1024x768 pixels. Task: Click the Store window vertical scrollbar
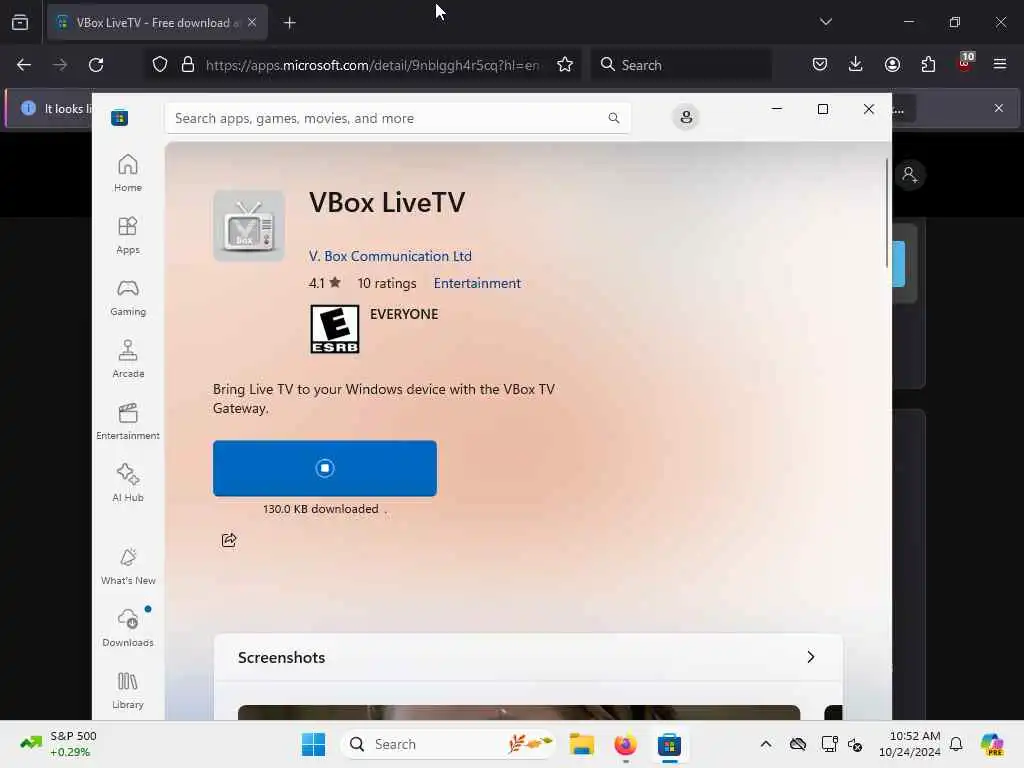[x=887, y=212]
